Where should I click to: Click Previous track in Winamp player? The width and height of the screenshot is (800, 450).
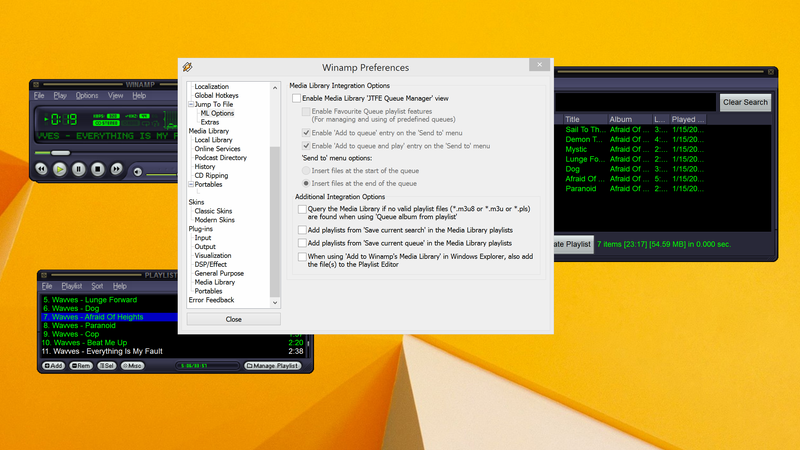click(x=41, y=169)
